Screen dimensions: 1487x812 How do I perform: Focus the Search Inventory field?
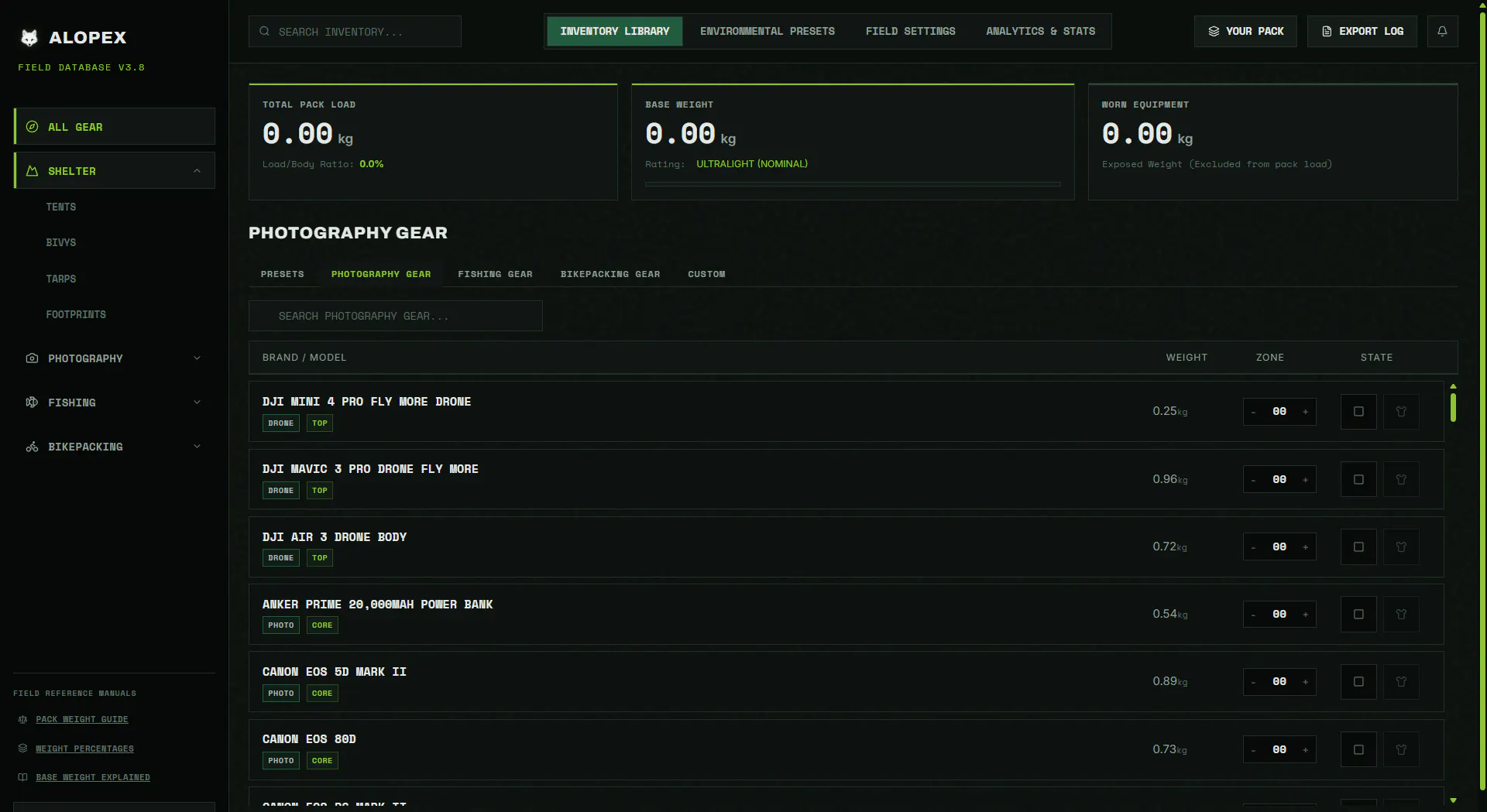point(355,31)
